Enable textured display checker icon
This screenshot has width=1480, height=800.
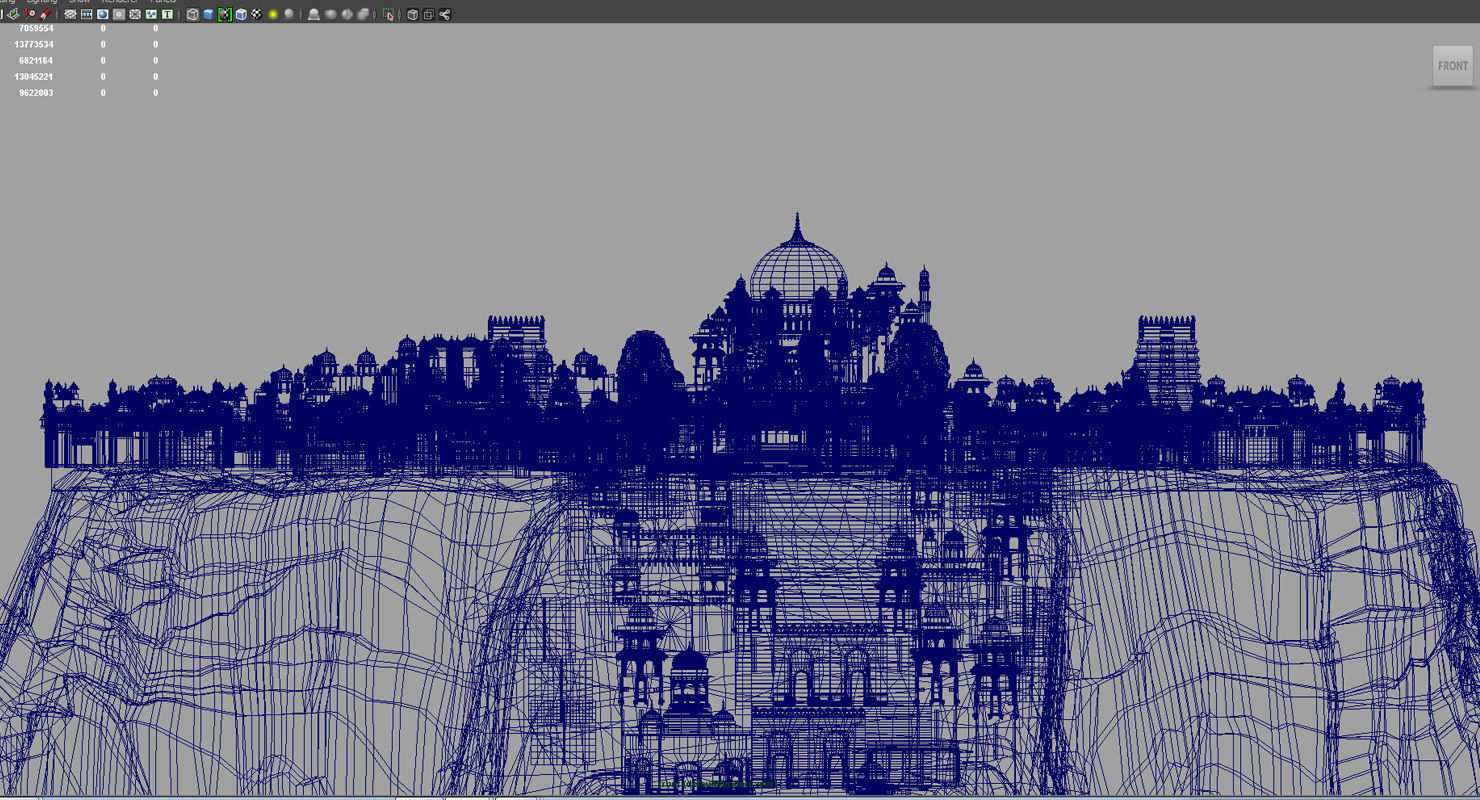257,14
